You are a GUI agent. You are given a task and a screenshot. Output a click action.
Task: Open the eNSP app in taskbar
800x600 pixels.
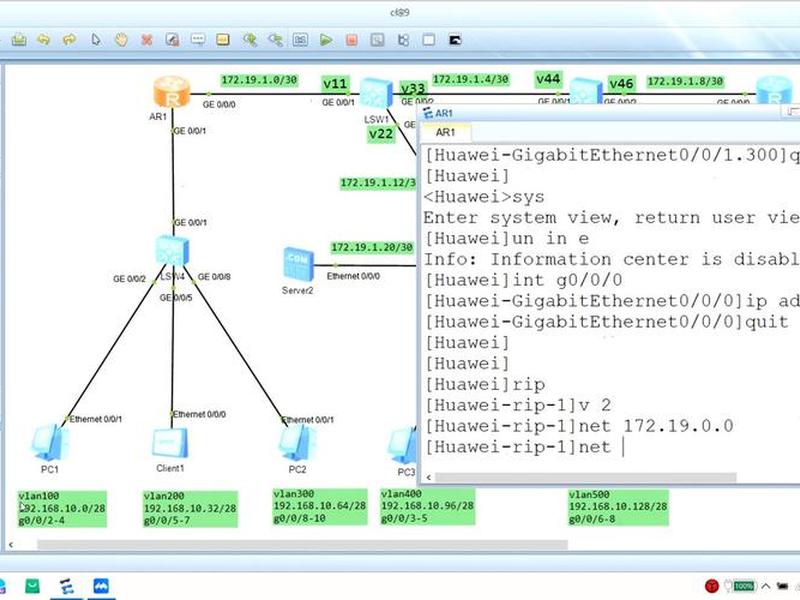tap(66, 586)
